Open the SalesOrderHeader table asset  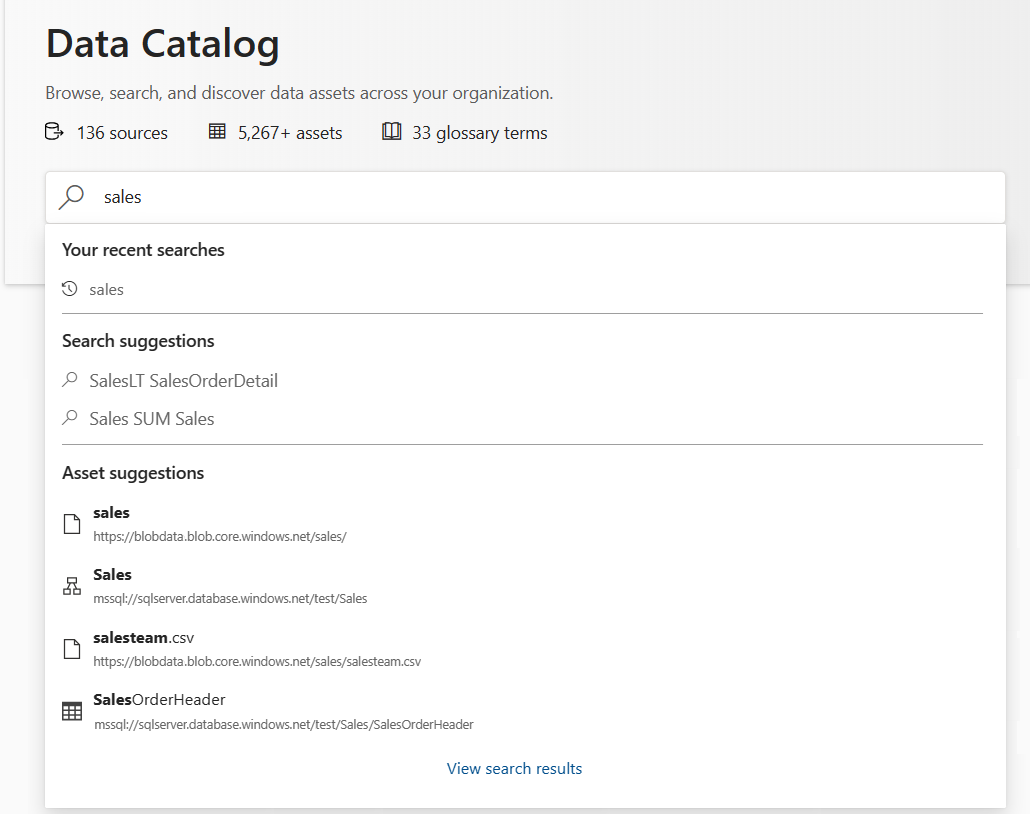(159, 699)
